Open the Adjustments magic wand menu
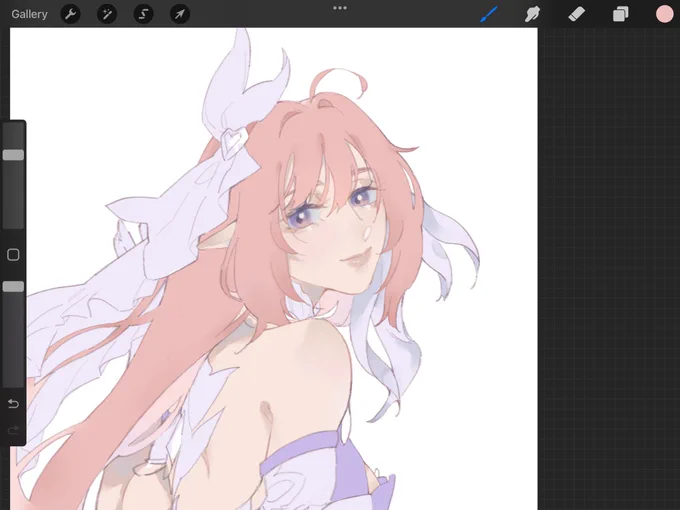The width and height of the screenshot is (680, 510). [x=107, y=14]
